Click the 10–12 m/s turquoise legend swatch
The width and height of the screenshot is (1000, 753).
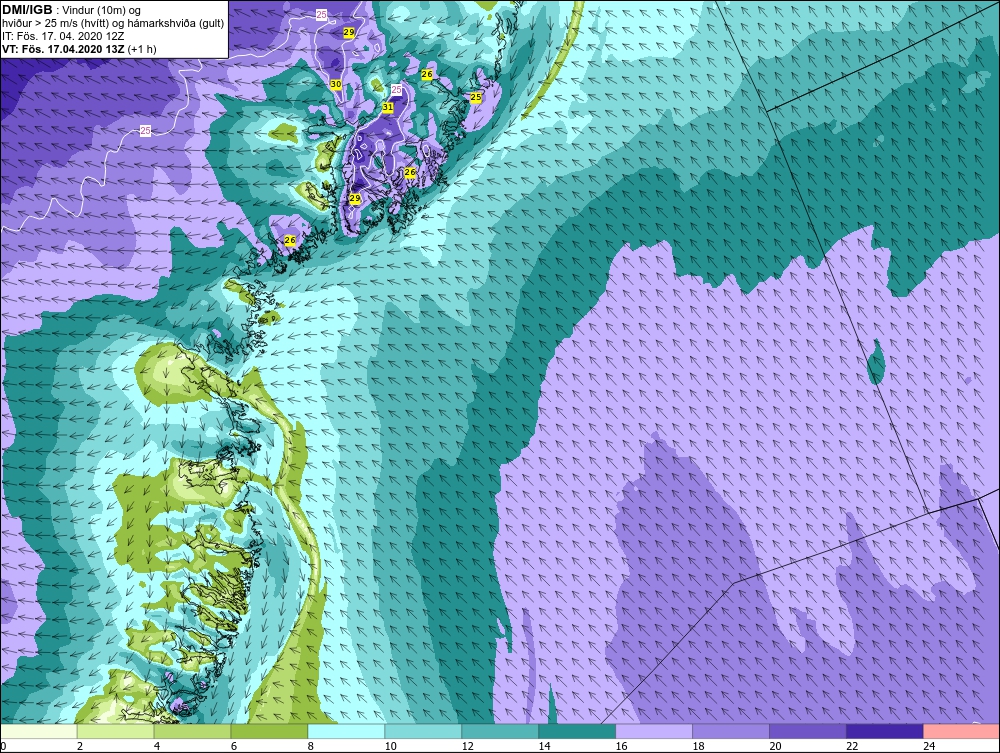click(x=423, y=731)
